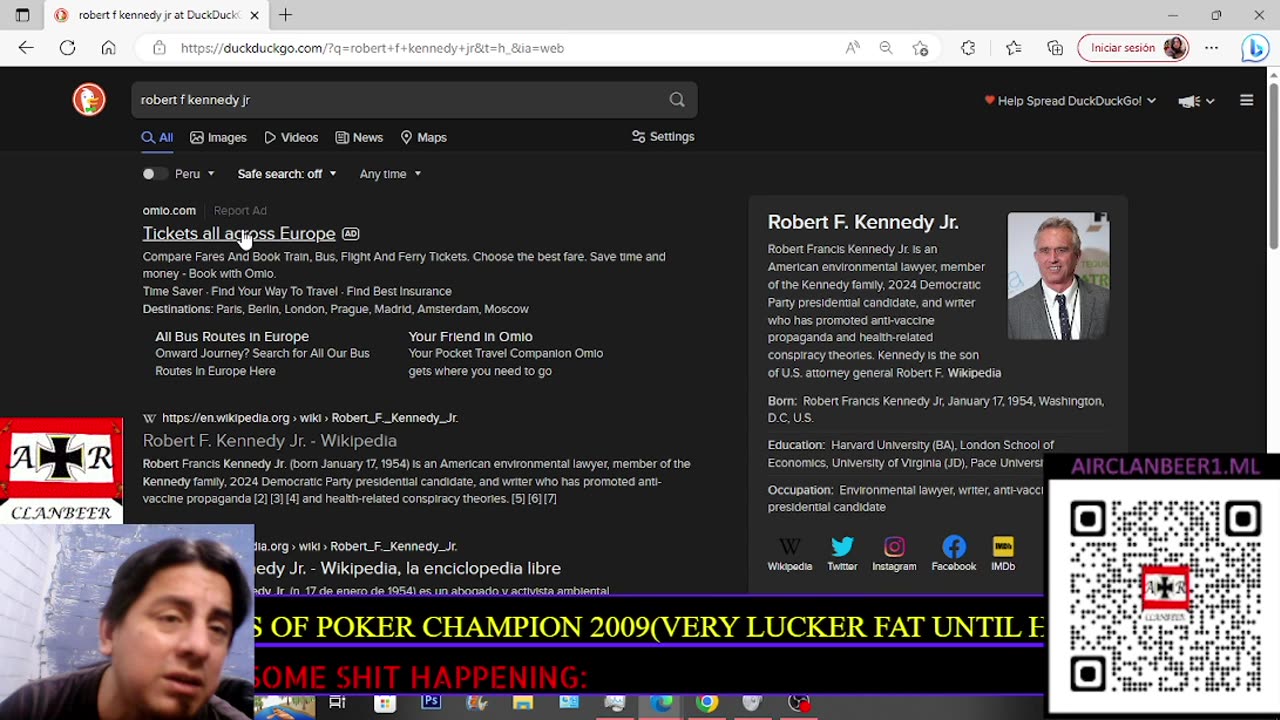Open the Wikipedia la enciclopedia libre result
The width and height of the screenshot is (1280, 720).
click(407, 568)
